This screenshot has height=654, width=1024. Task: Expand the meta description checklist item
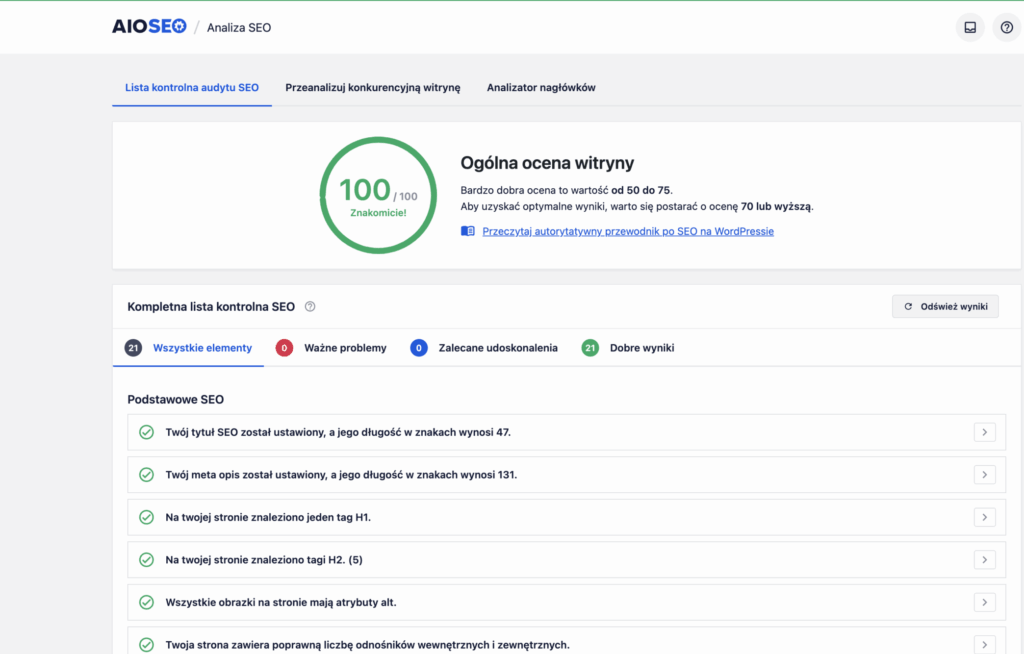[985, 475]
